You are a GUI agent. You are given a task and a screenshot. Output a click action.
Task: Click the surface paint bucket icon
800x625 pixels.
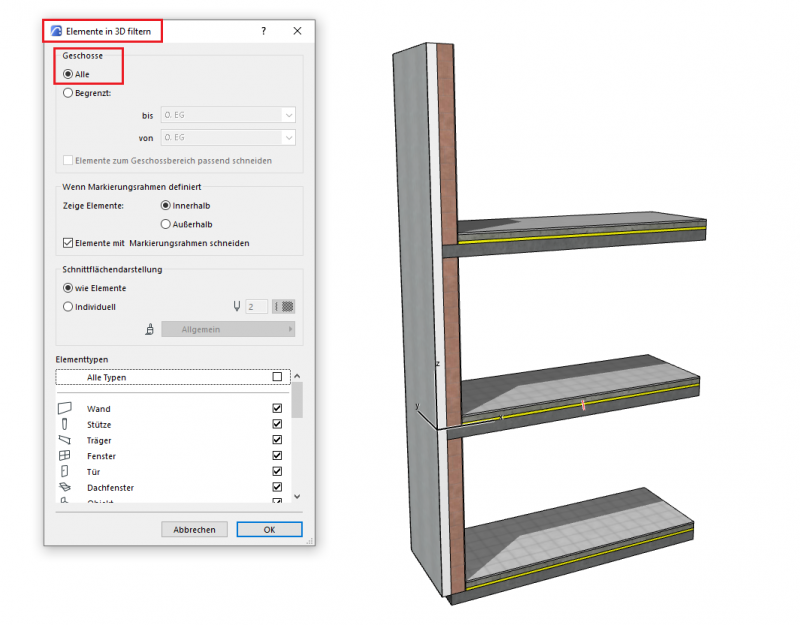[148, 329]
